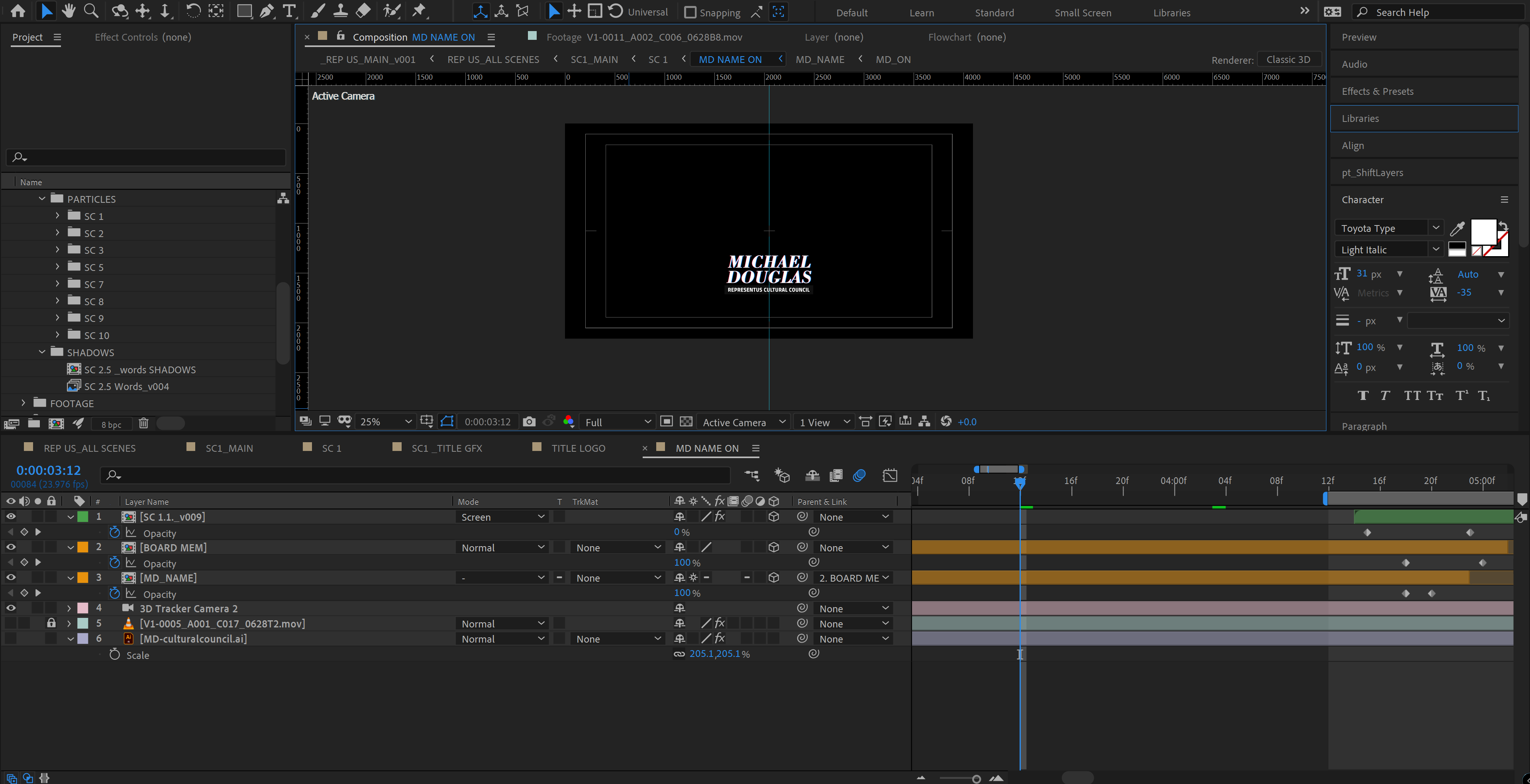1530x784 pixels.
Task: Expand the 3D Tracker Camera 2 layer
Action: 69,608
